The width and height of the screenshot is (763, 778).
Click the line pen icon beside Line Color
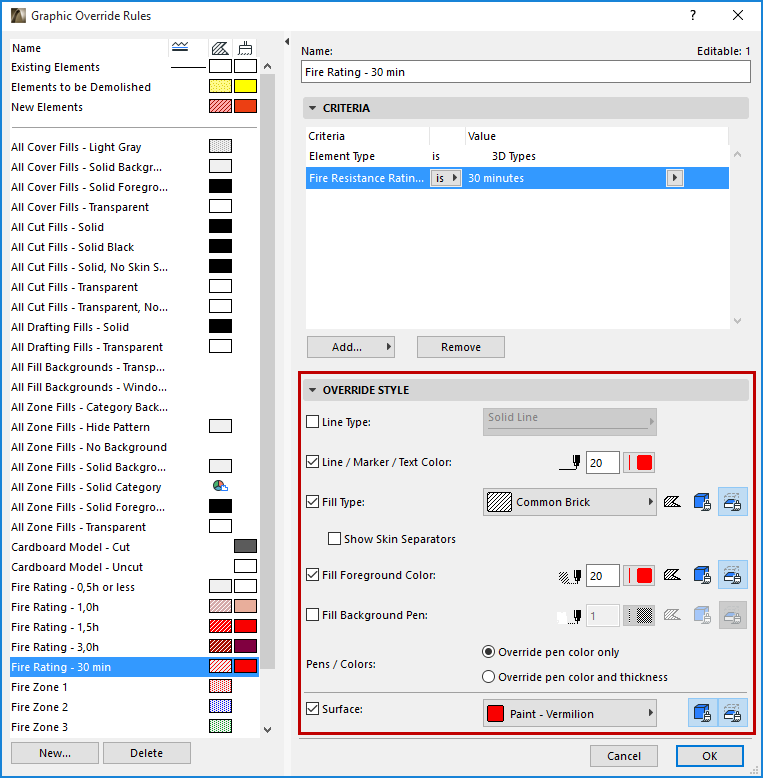[570, 462]
